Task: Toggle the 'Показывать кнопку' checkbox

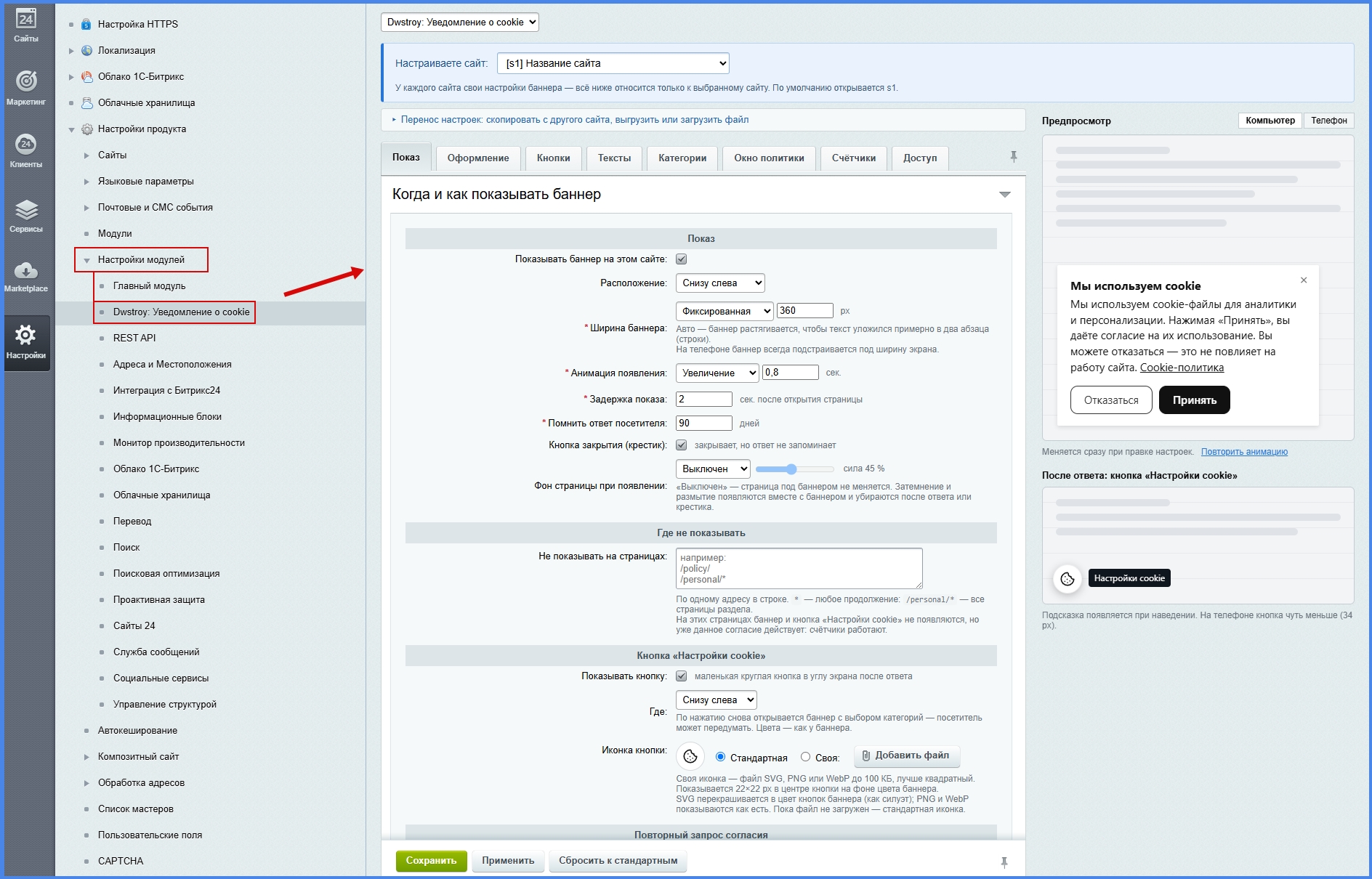Action: (x=682, y=676)
